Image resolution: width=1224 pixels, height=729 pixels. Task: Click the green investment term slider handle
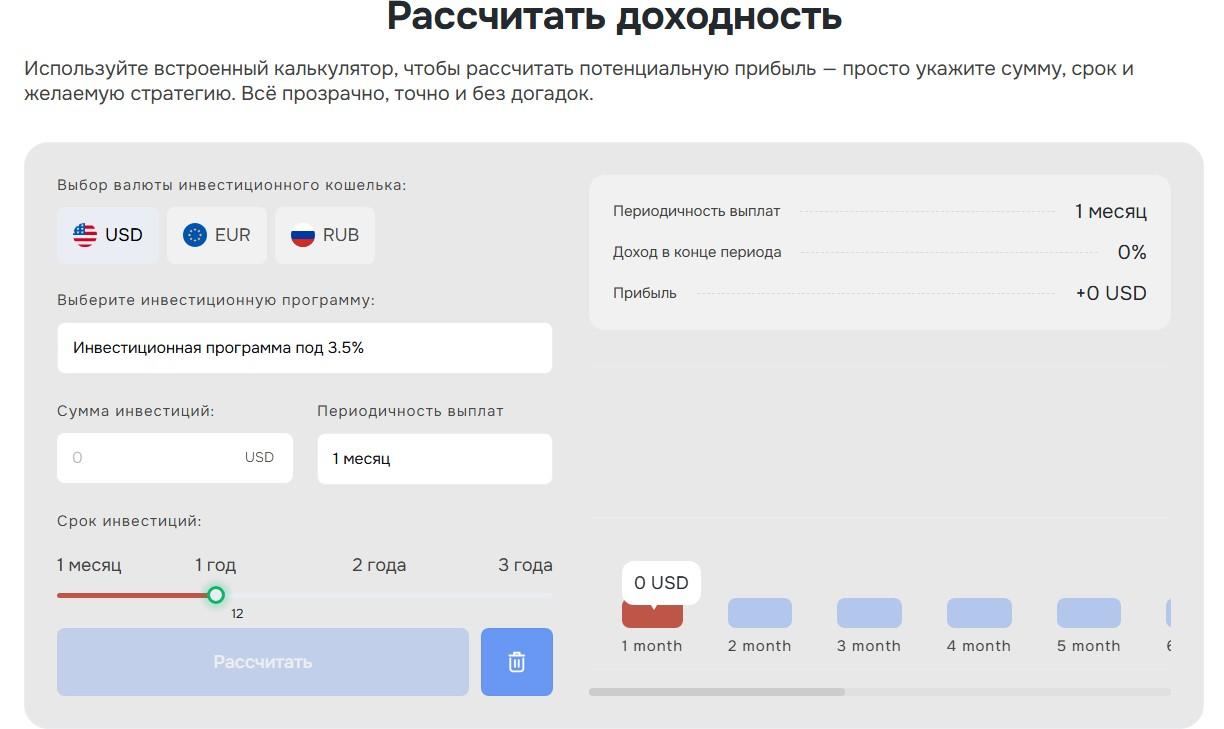[216, 595]
